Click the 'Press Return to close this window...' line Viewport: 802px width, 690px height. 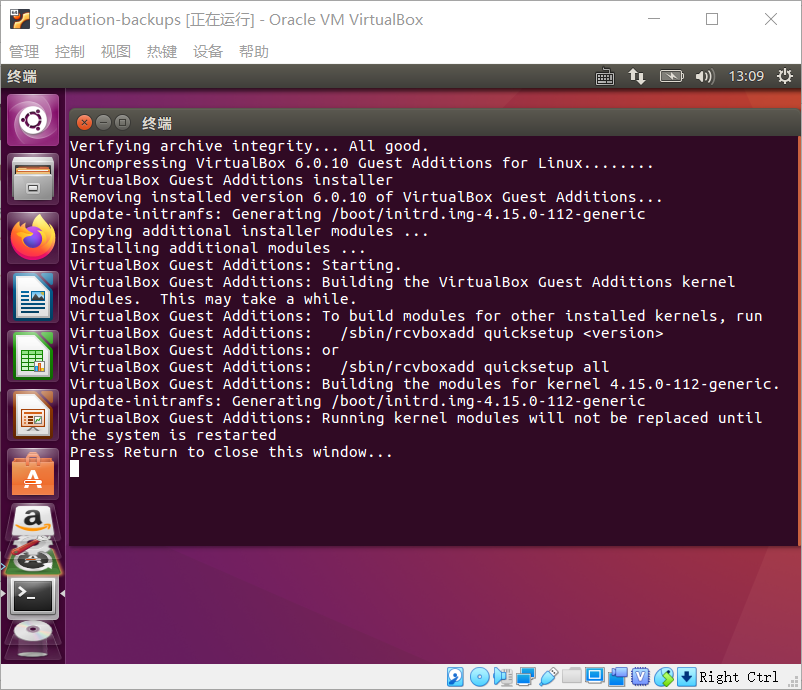click(231, 452)
